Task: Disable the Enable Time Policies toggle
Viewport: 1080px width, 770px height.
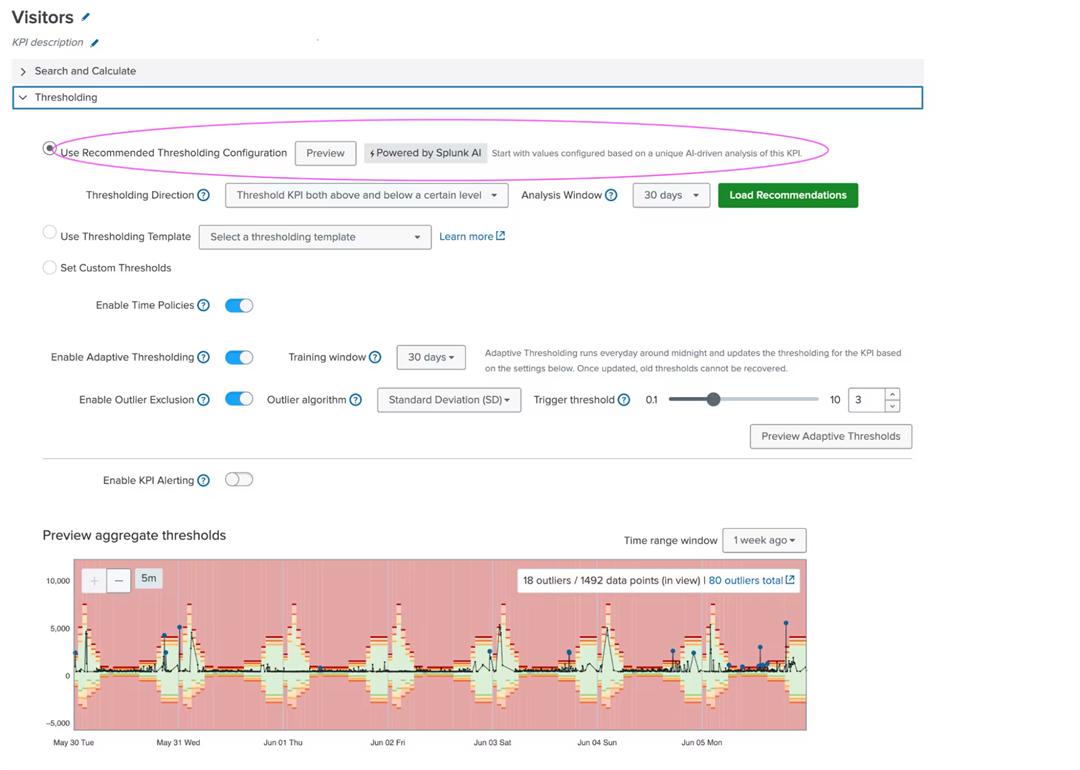Action: [x=239, y=306]
